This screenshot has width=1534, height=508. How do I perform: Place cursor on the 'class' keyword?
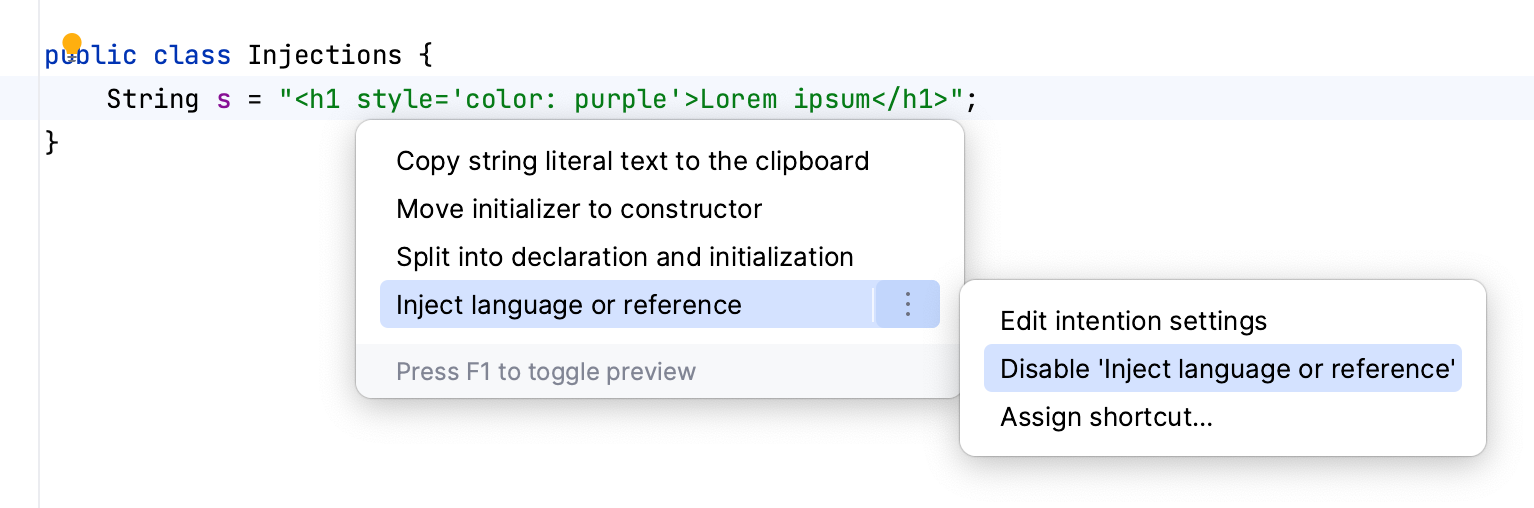click(192, 55)
